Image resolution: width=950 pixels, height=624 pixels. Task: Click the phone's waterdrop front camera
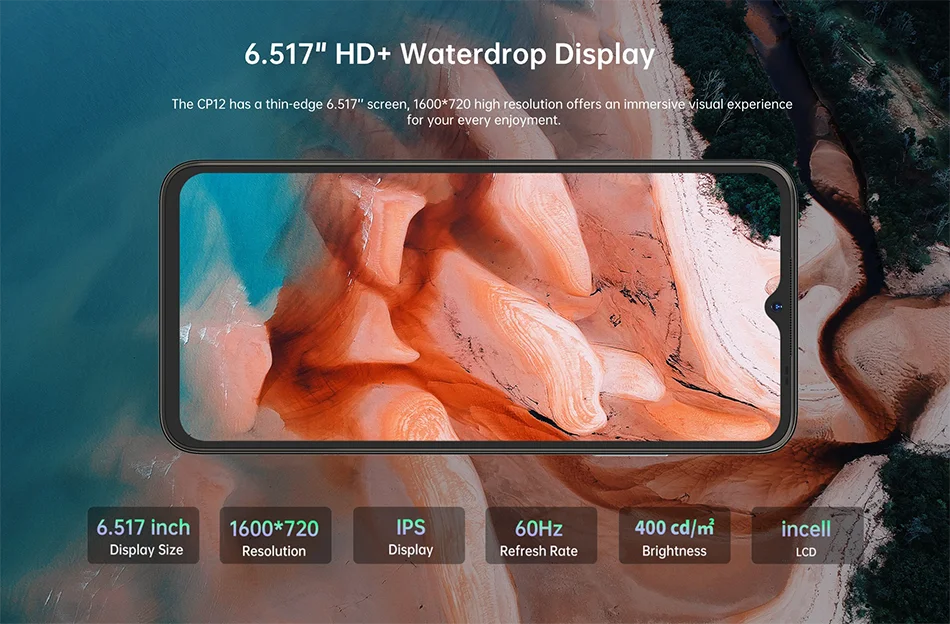coord(777,307)
